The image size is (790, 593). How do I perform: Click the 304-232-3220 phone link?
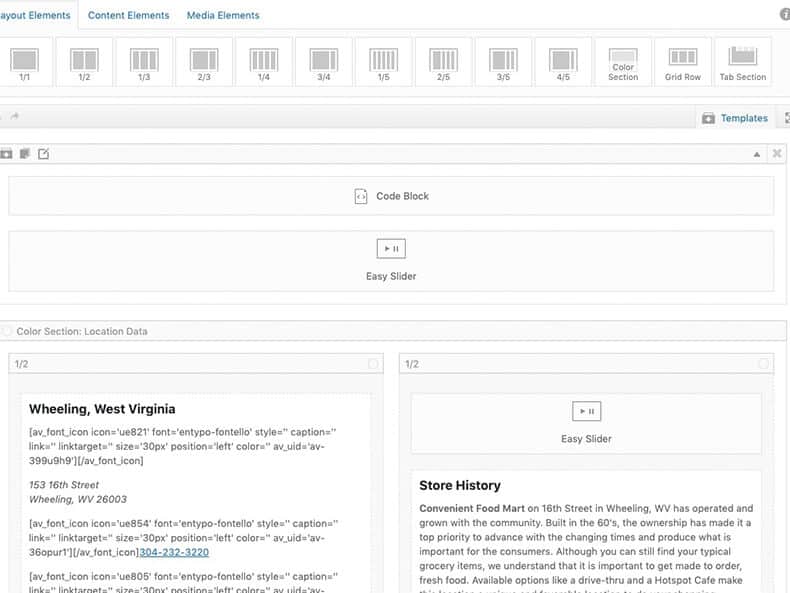coord(175,552)
